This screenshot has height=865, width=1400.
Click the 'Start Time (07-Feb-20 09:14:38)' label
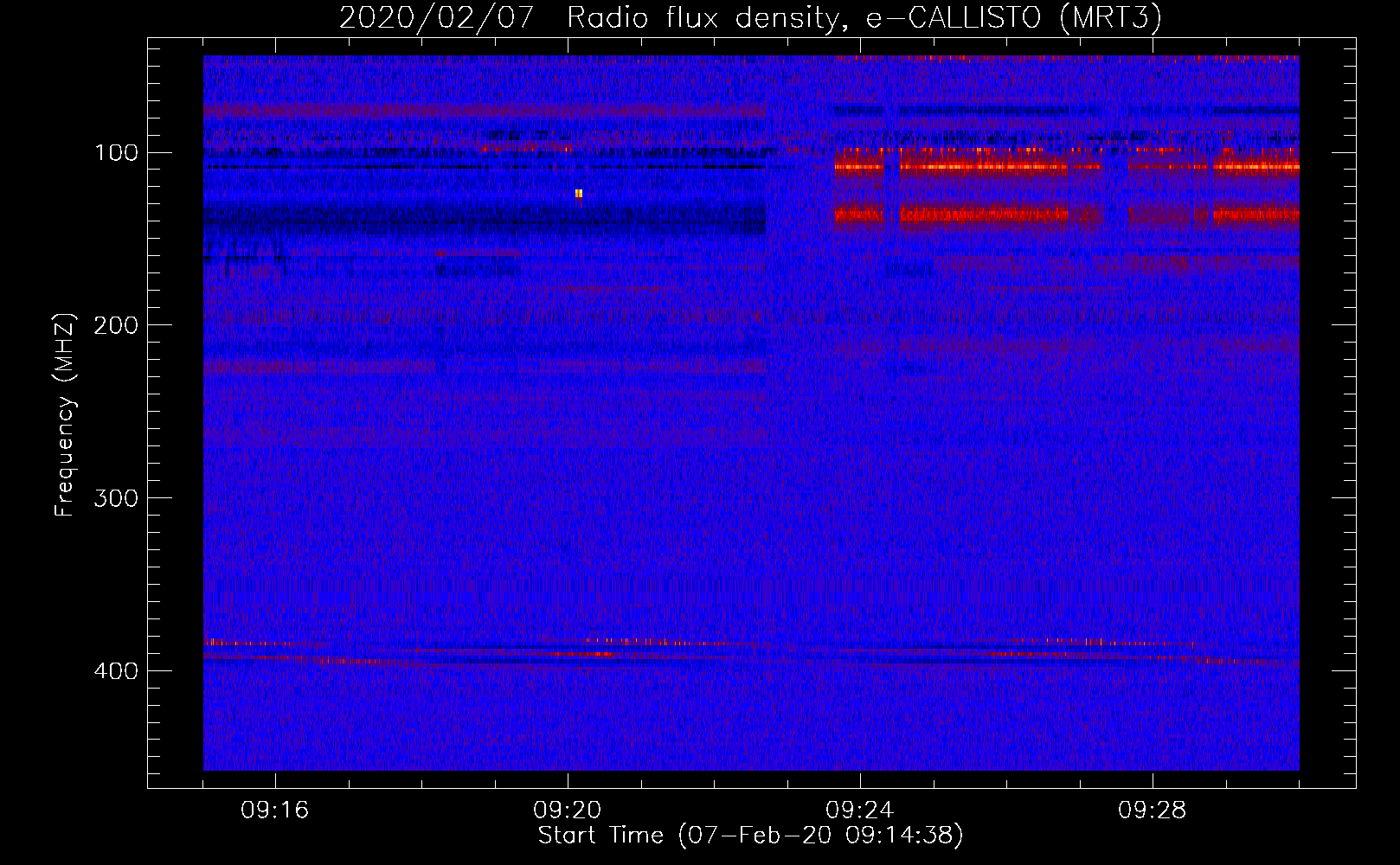[x=750, y=836]
